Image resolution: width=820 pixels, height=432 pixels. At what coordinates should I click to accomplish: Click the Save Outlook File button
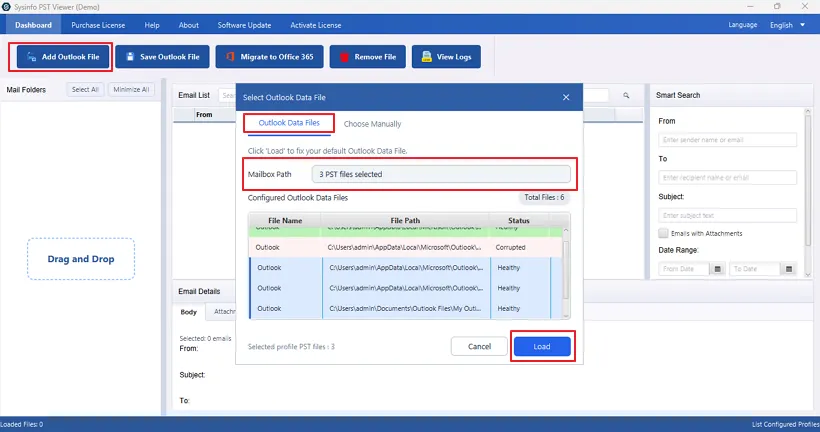point(162,57)
